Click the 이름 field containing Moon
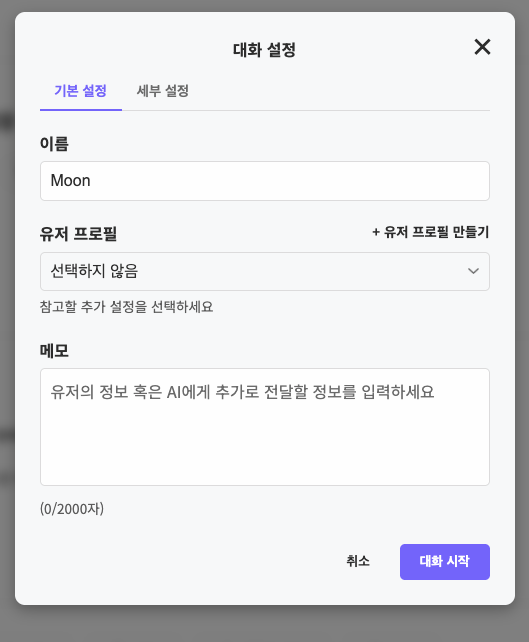The height and width of the screenshot is (642, 529). pyautogui.click(x=265, y=181)
